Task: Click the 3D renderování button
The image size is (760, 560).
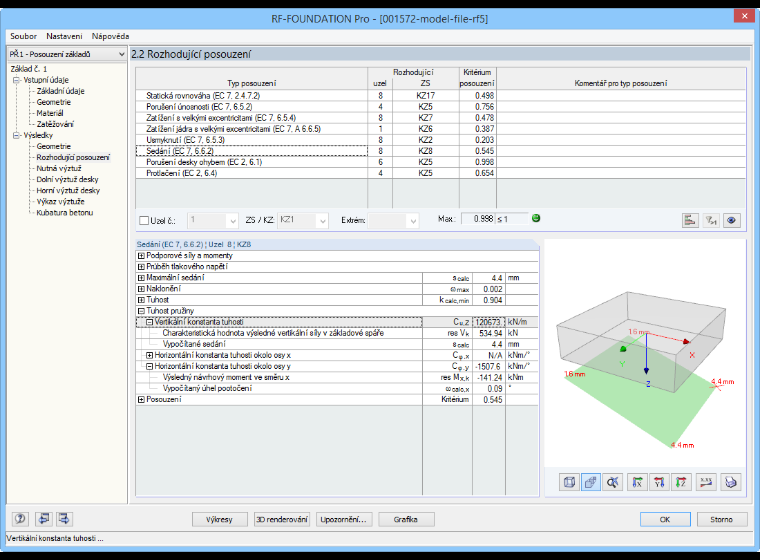Action: pos(282,519)
